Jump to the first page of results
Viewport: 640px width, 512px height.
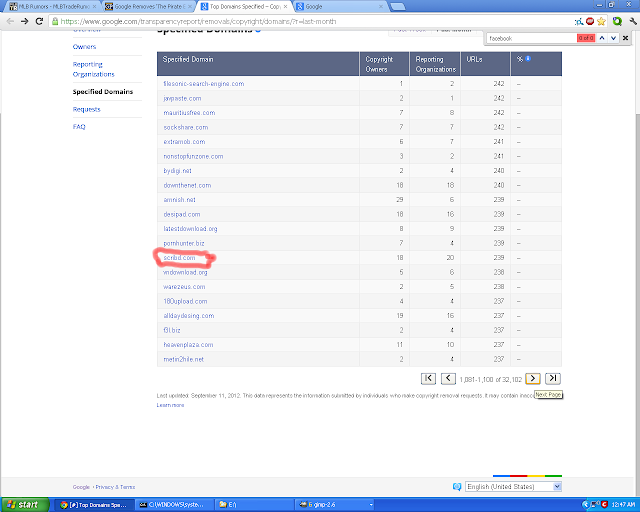428,378
